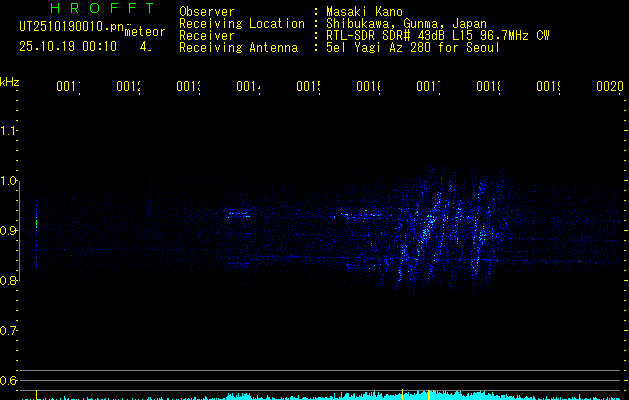Image resolution: width=629 pixels, height=400 pixels.
Task: Click the 0012 time axis marker
Action: [128, 86]
